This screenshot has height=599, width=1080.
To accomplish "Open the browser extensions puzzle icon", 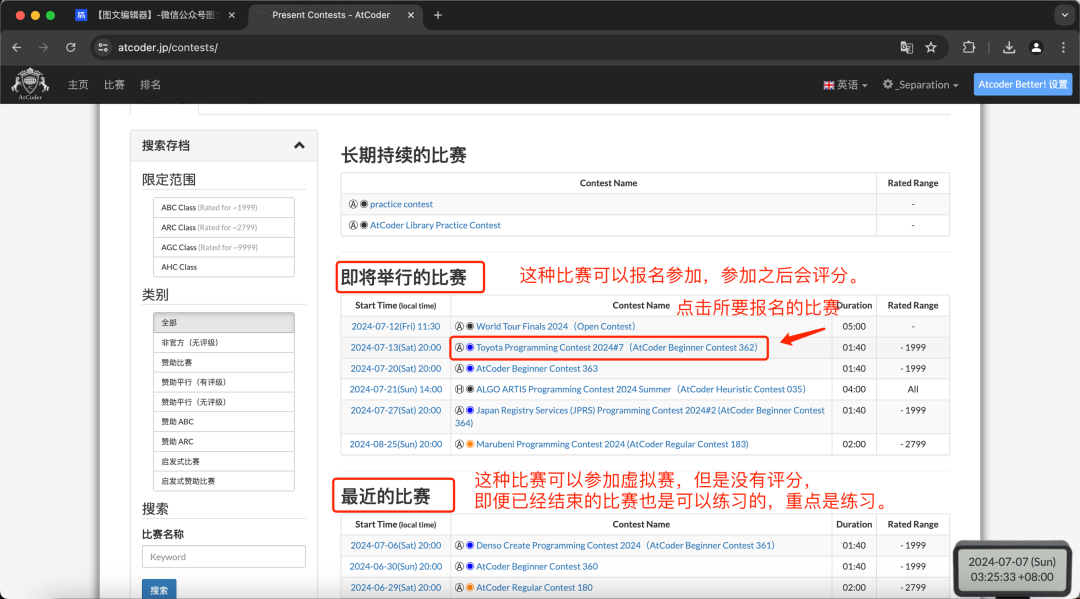I will (968, 47).
